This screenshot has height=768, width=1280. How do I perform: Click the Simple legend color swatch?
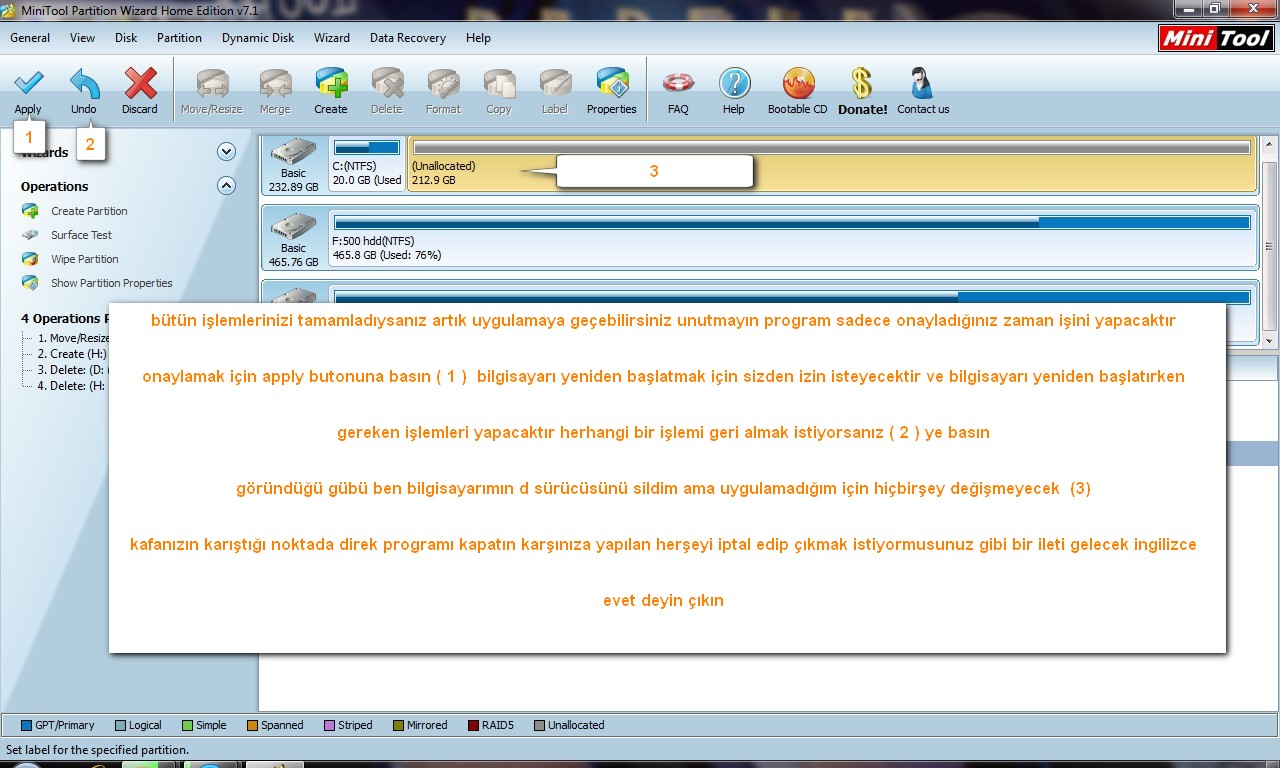coord(188,726)
